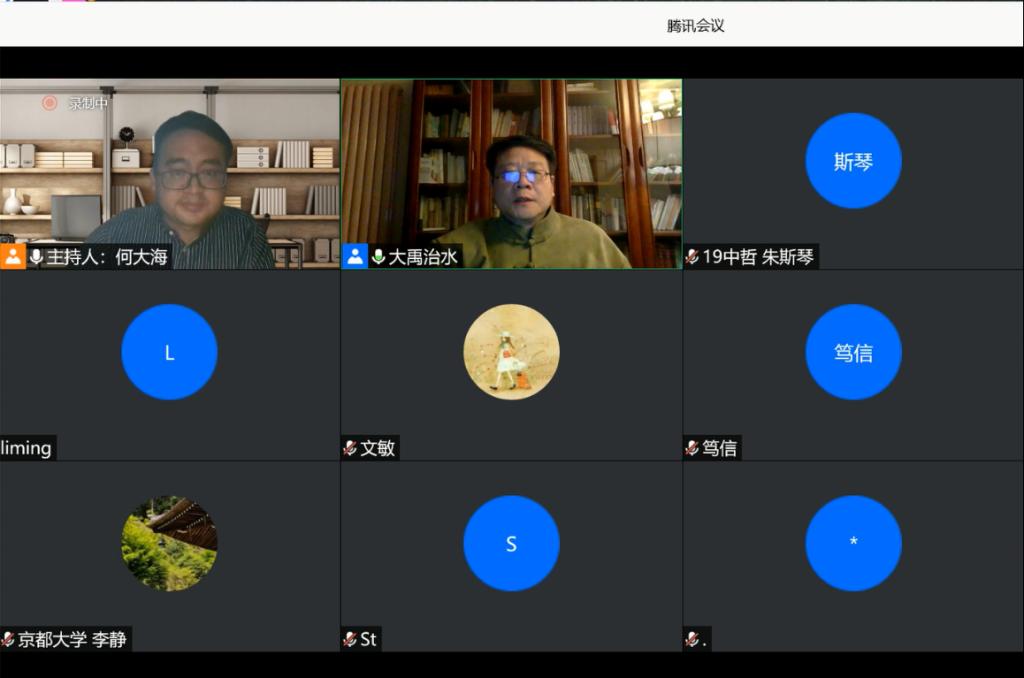1024x678 pixels.
Task: Open the host 何大海 video tile
Action: click(170, 174)
